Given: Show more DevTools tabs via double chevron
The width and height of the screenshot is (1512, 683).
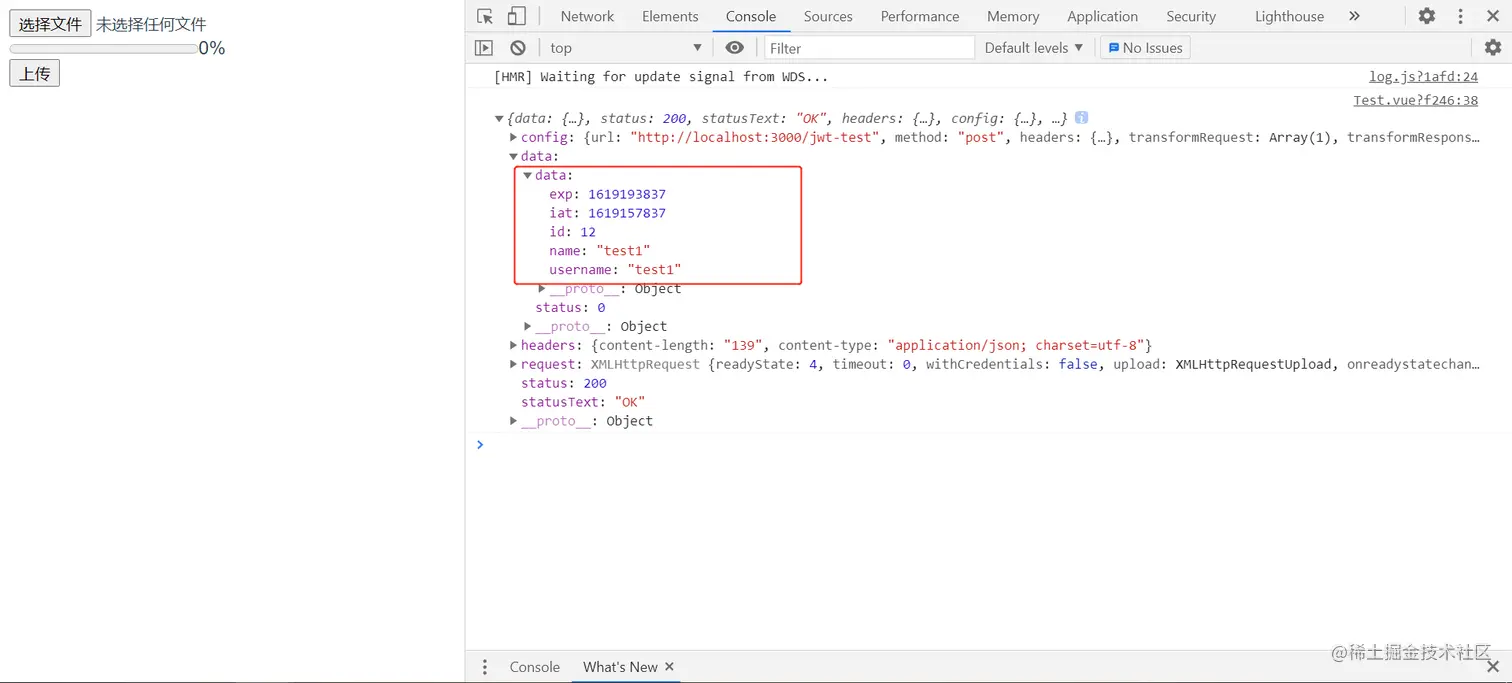Looking at the screenshot, I should (x=1354, y=16).
